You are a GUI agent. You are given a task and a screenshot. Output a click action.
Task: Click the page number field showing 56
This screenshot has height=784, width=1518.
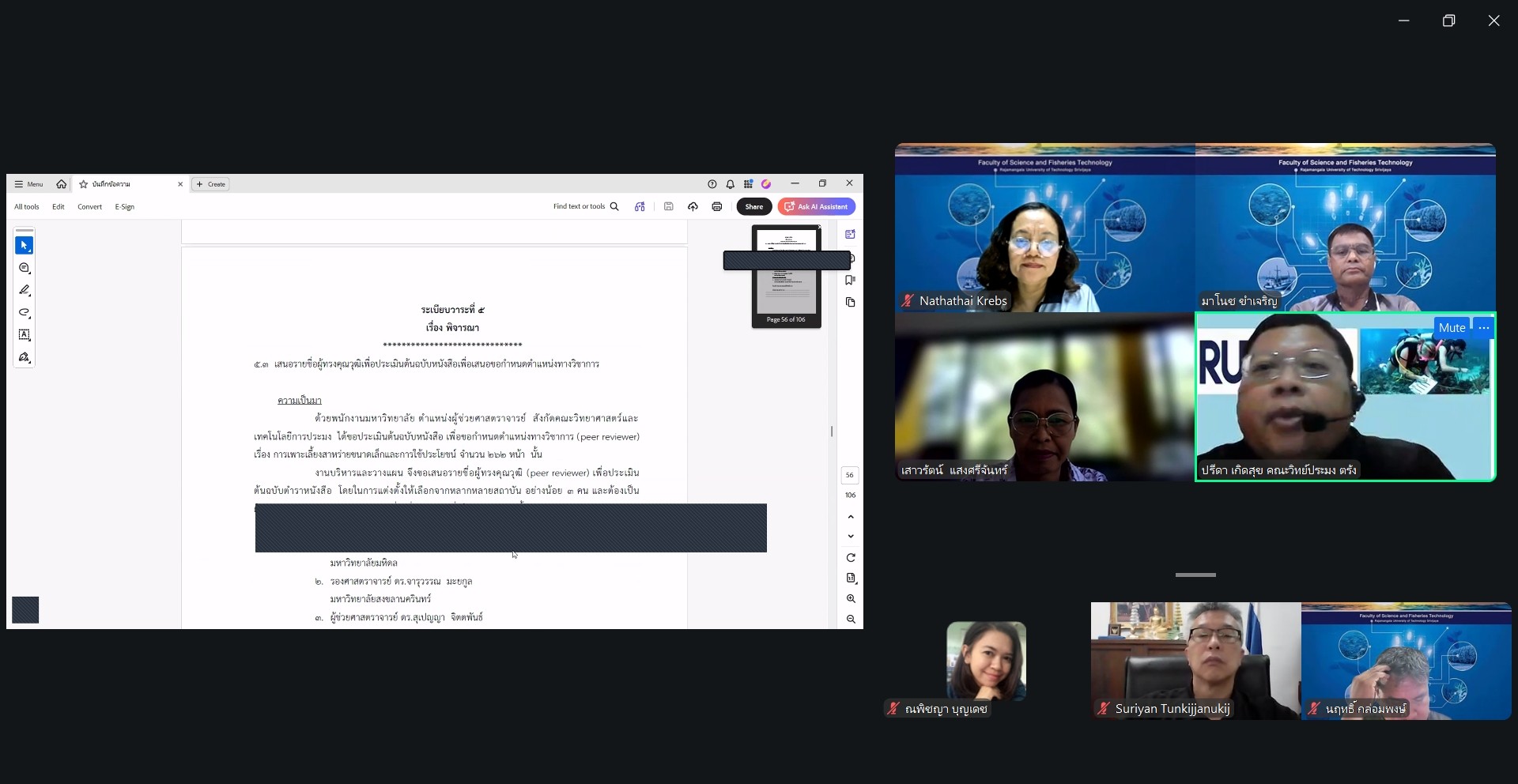point(850,475)
